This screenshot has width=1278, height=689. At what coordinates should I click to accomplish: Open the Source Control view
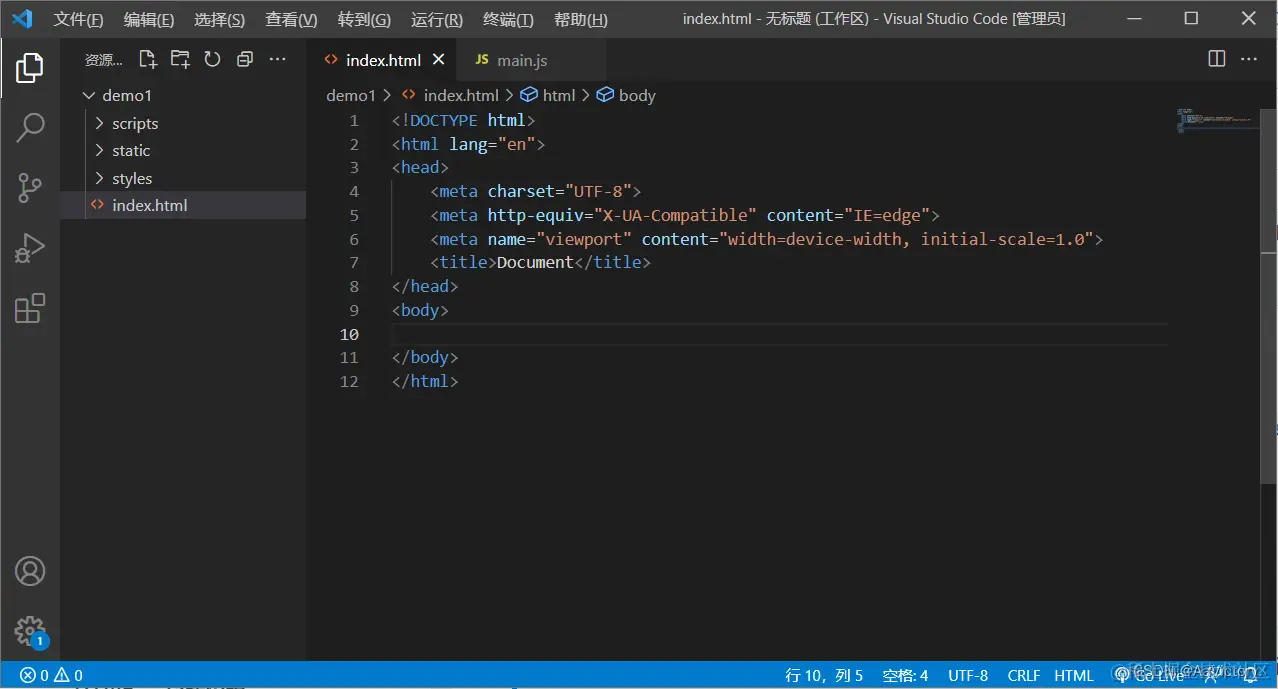(30, 187)
